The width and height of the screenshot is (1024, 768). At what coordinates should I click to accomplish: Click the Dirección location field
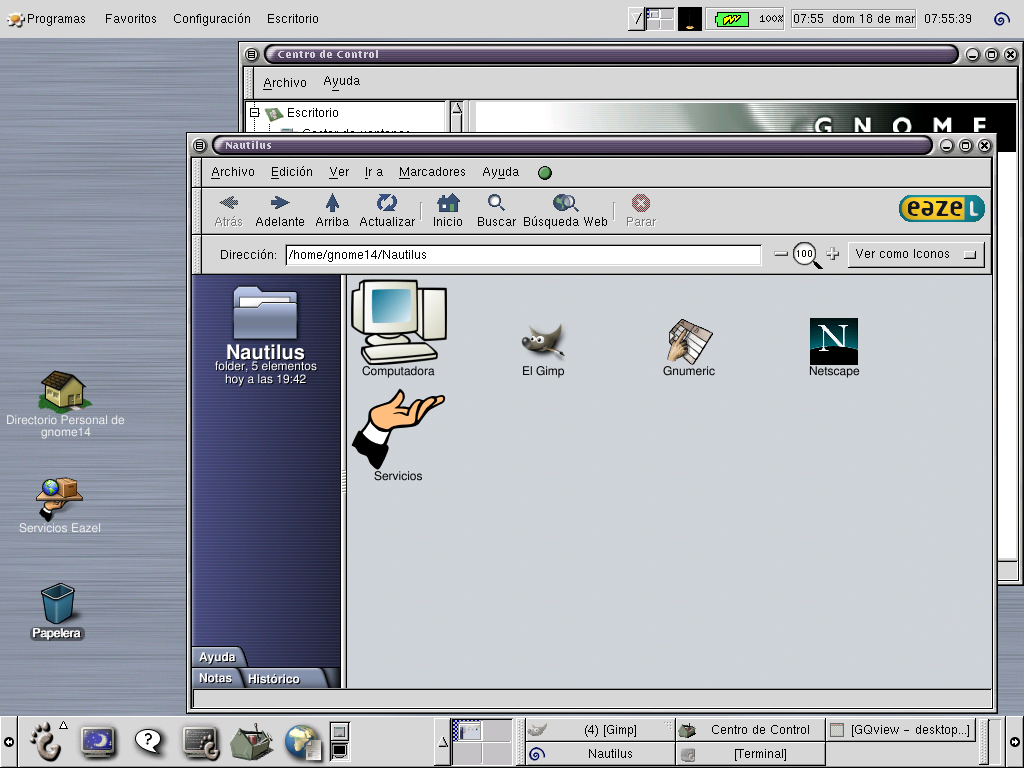pyautogui.click(x=523, y=255)
